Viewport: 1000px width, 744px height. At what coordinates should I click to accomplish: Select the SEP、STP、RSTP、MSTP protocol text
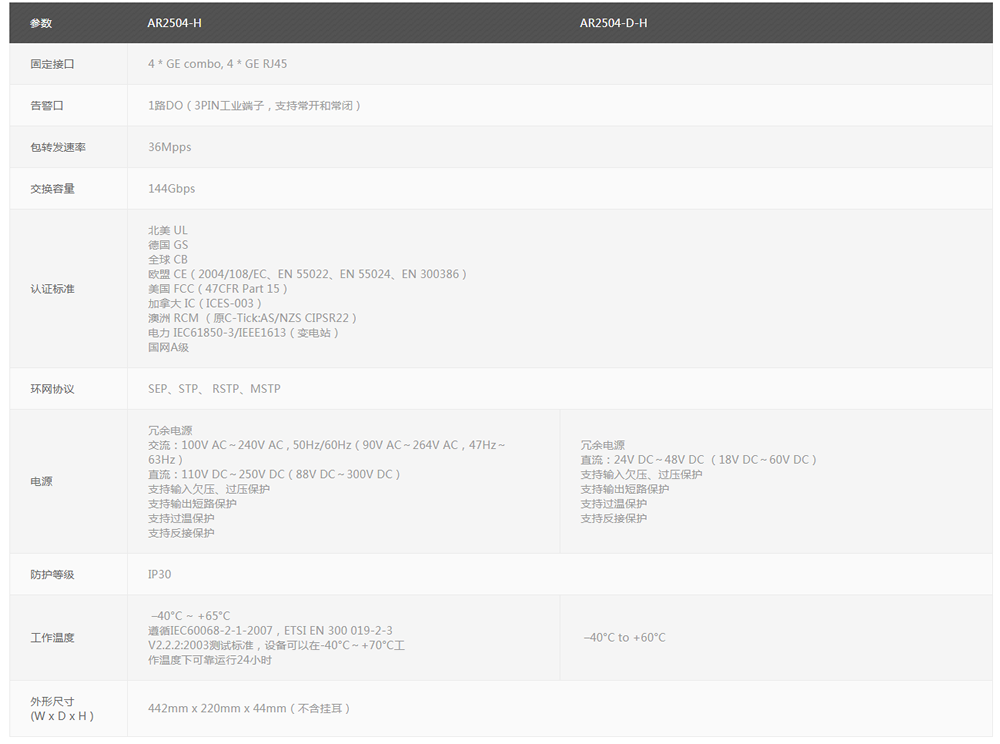(214, 388)
